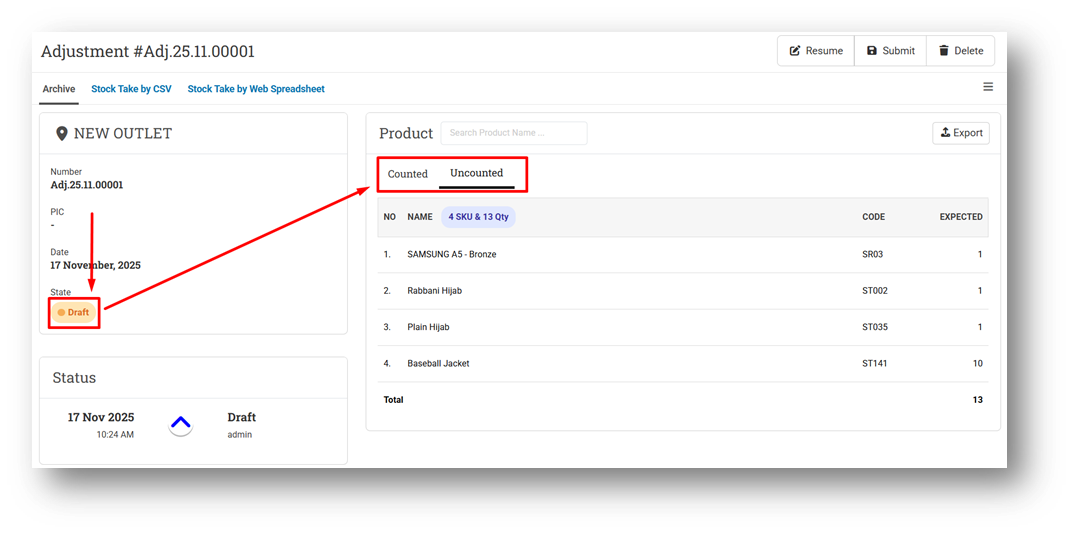Click the location pin icon beside NEW OUTLET
This screenshot has height=533, width=1072.
(x=62, y=134)
